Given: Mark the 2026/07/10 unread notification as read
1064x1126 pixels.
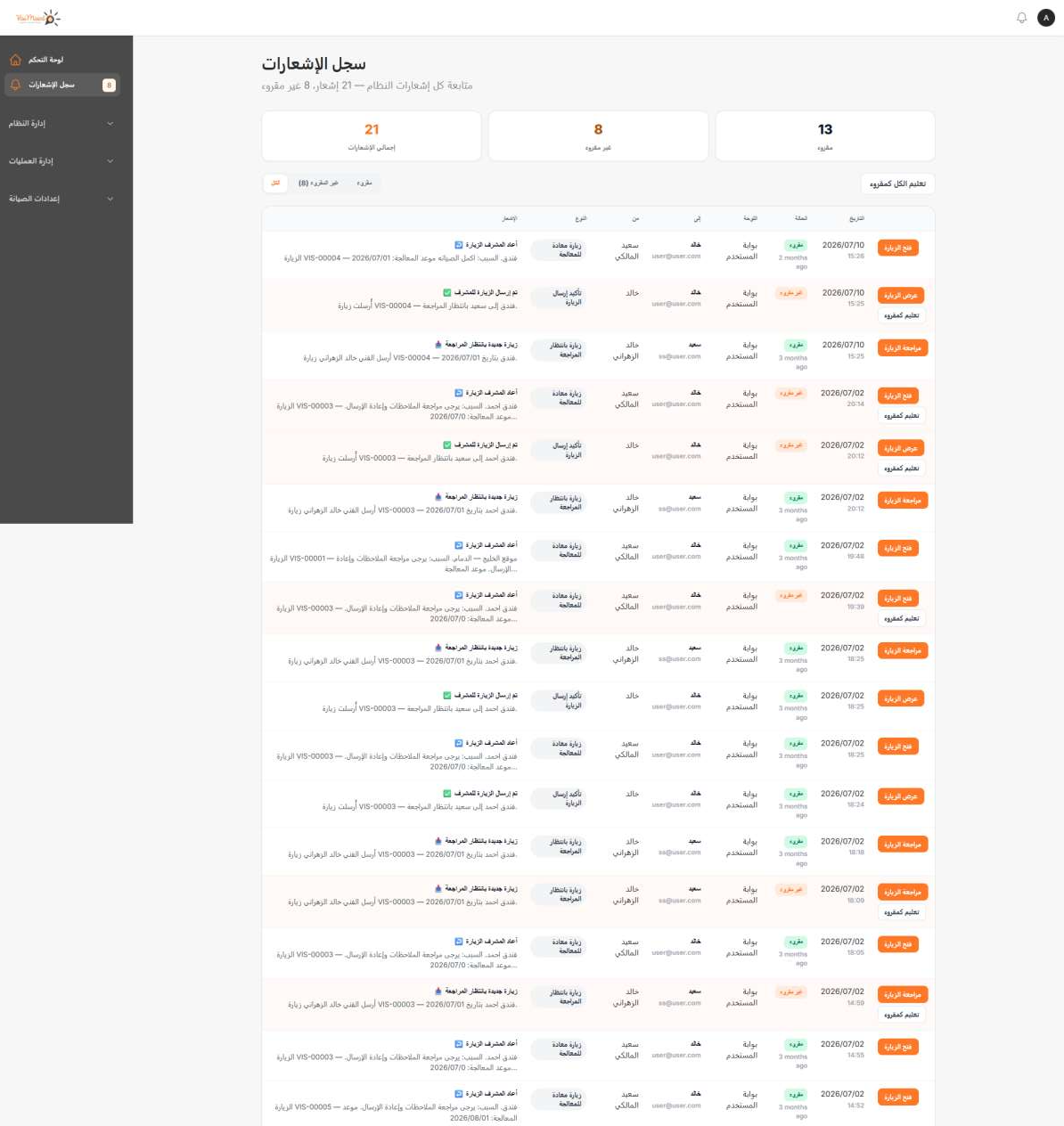Looking at the screenshot, I should click(901, 315).
